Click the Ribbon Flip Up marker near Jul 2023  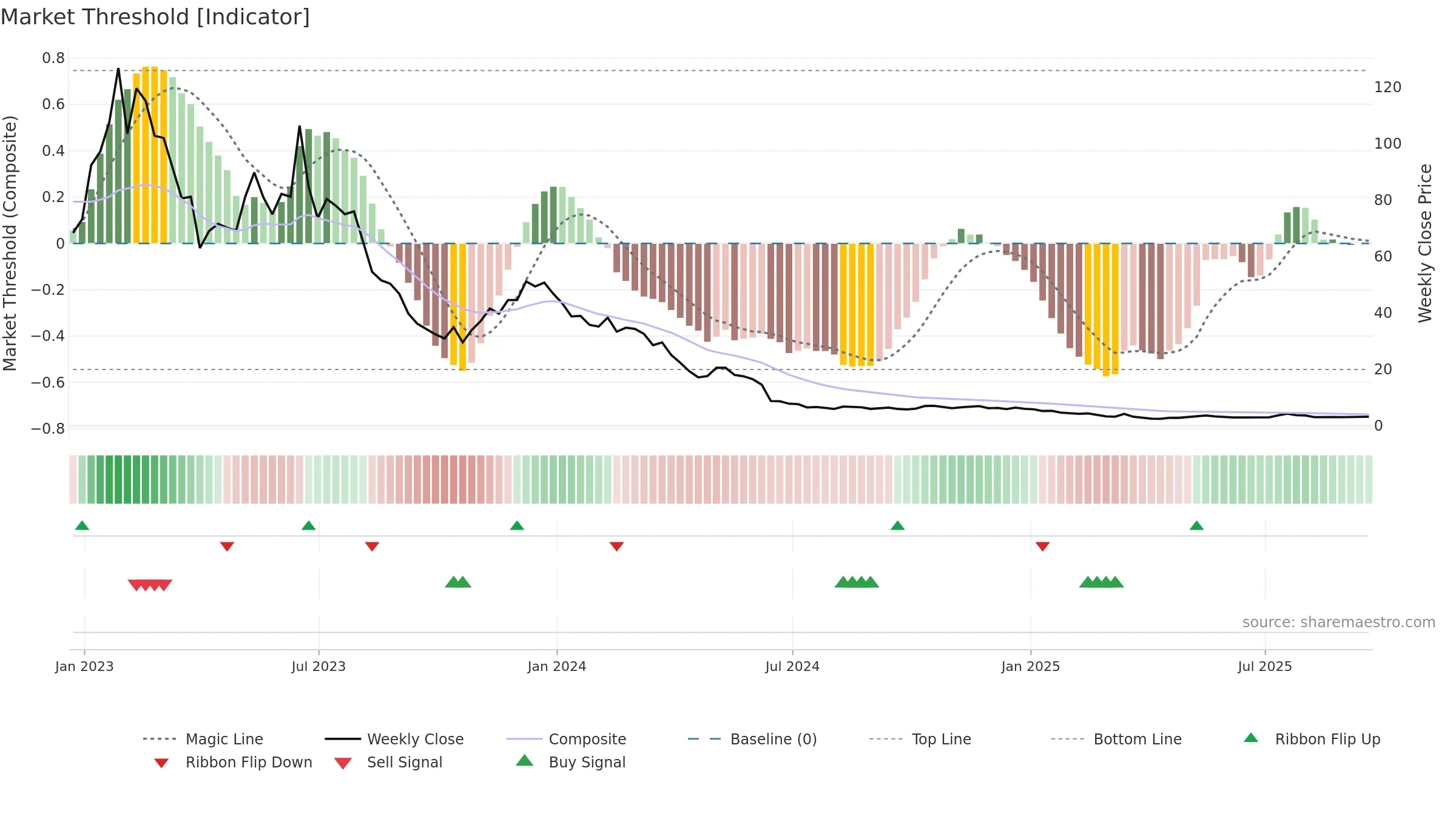click(308, 525)
